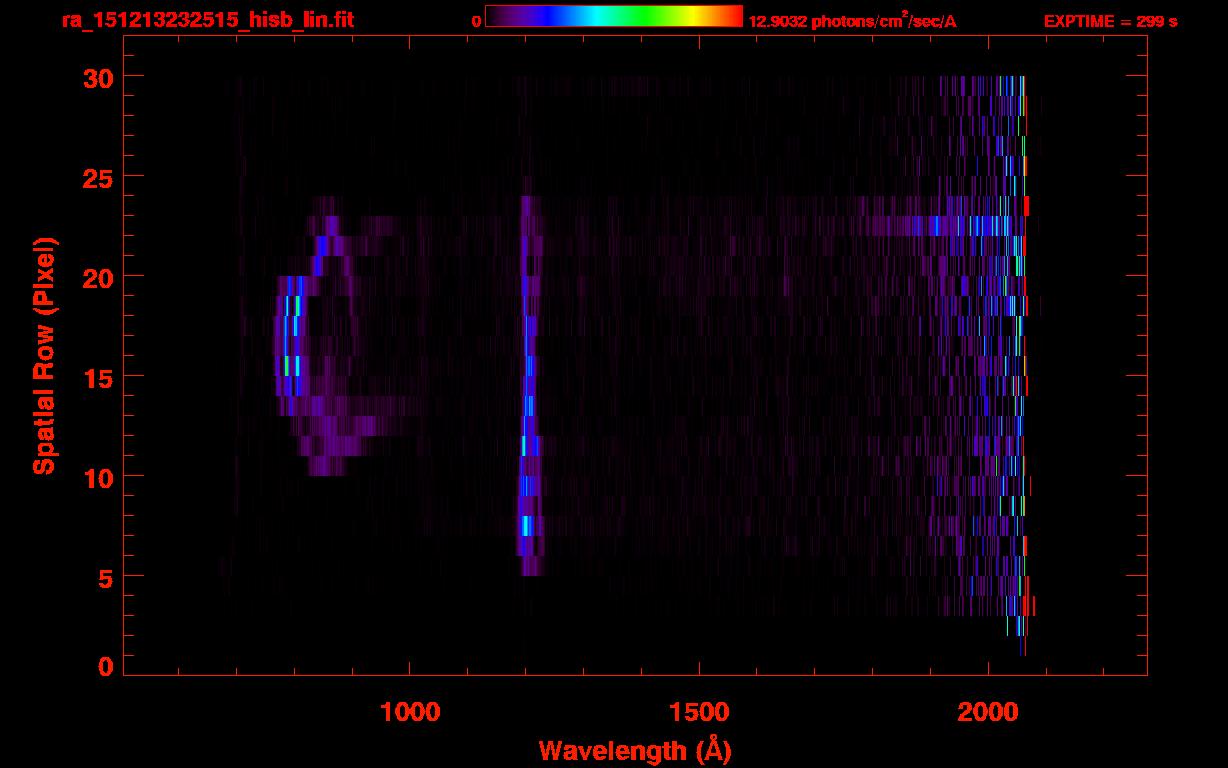Click the Spatial Row (Pixel) axis title
The image size is (1228, 768).
(44, 355)
